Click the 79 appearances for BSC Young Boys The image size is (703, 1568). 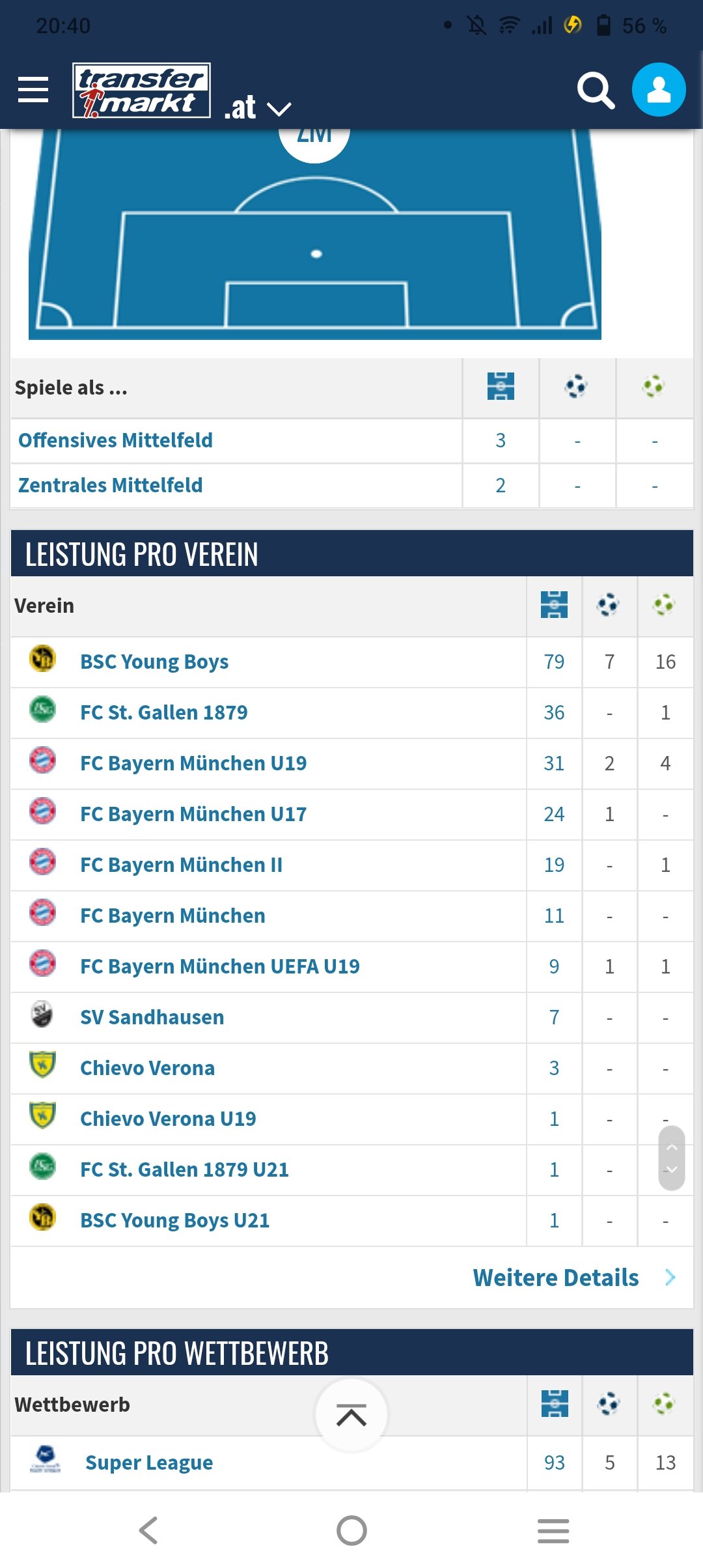(x=554, y=662)
